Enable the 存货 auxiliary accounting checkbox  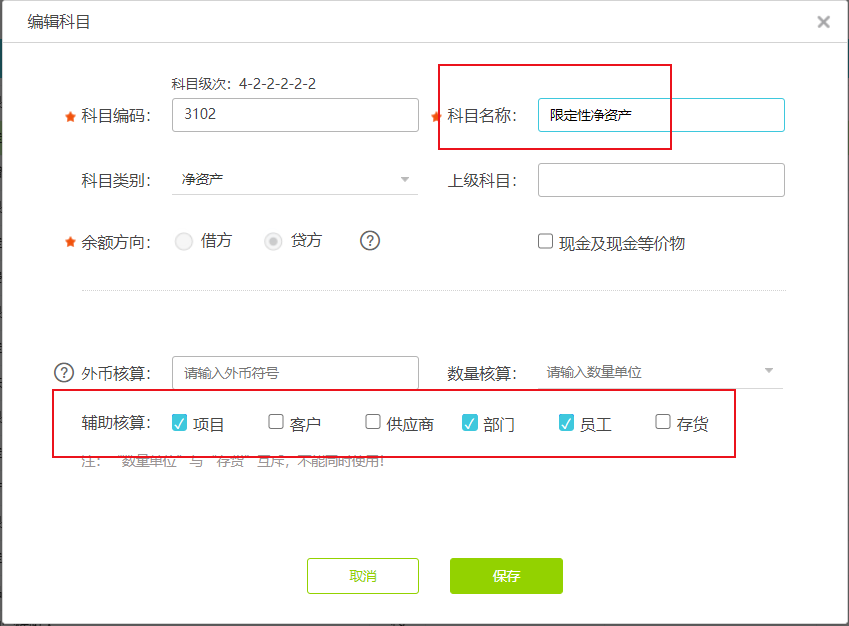(x=661, y=423)
